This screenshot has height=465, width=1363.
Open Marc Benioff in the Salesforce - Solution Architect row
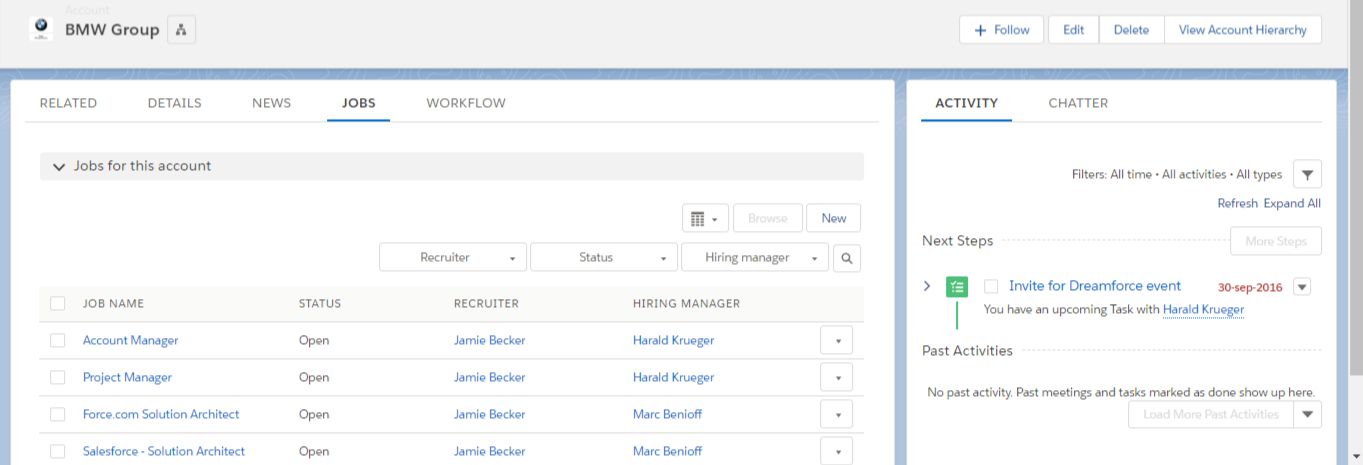(x=668, y=451)
